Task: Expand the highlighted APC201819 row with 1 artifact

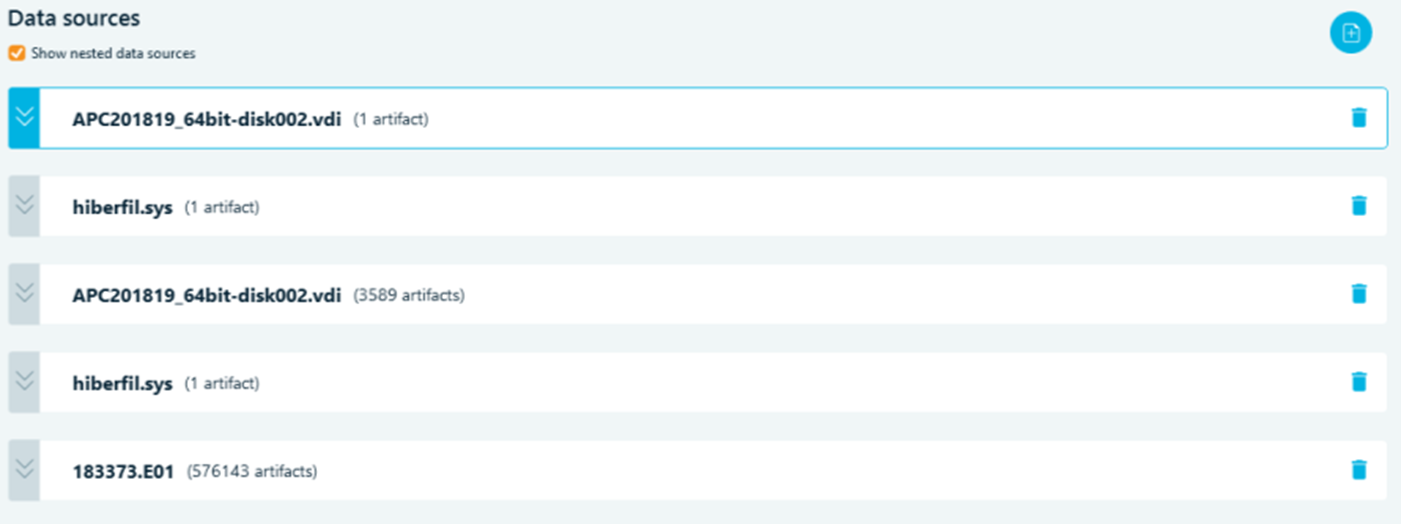Action: [24, 118]
